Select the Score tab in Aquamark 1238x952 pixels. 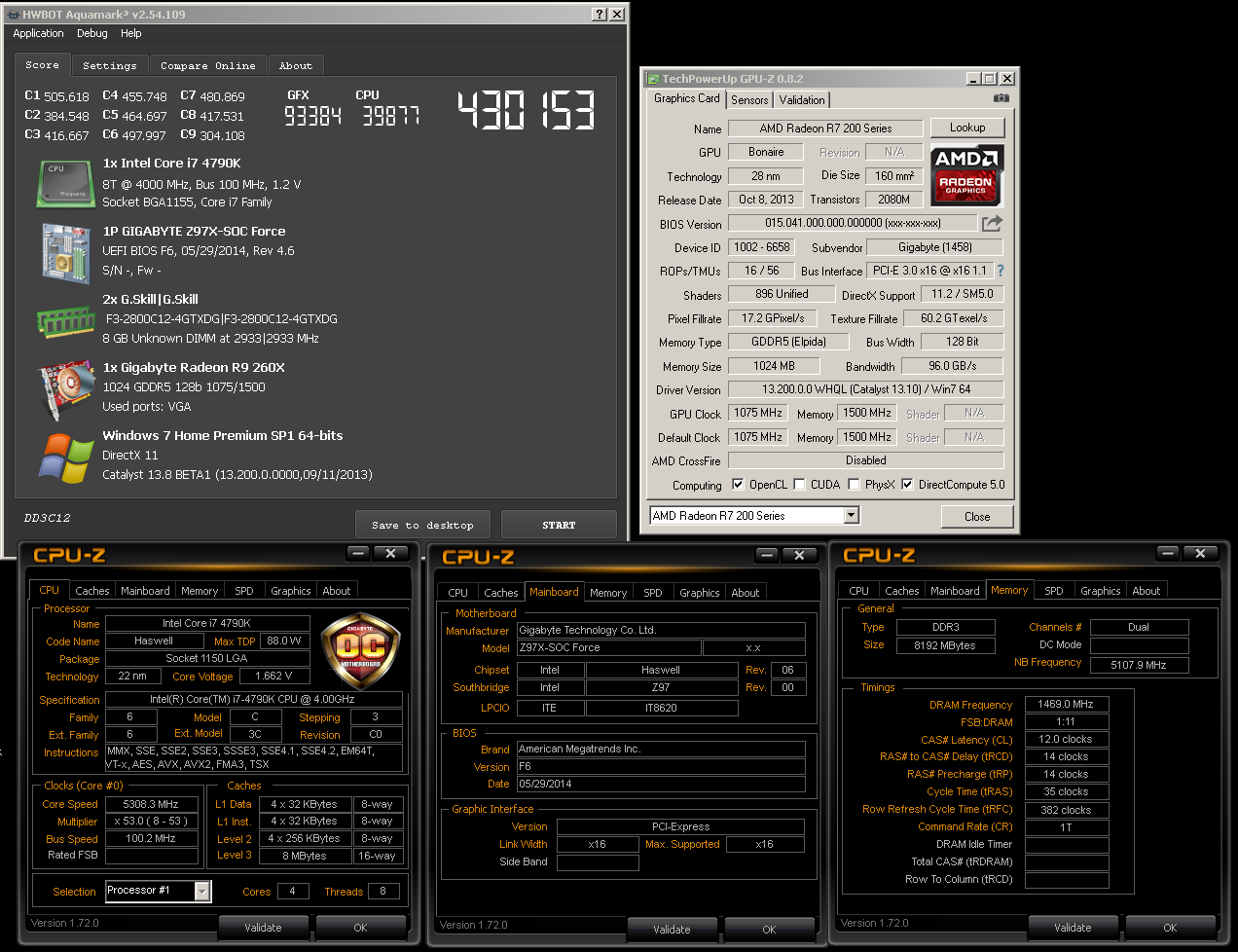pyautogui.click(x=43, y=64)
